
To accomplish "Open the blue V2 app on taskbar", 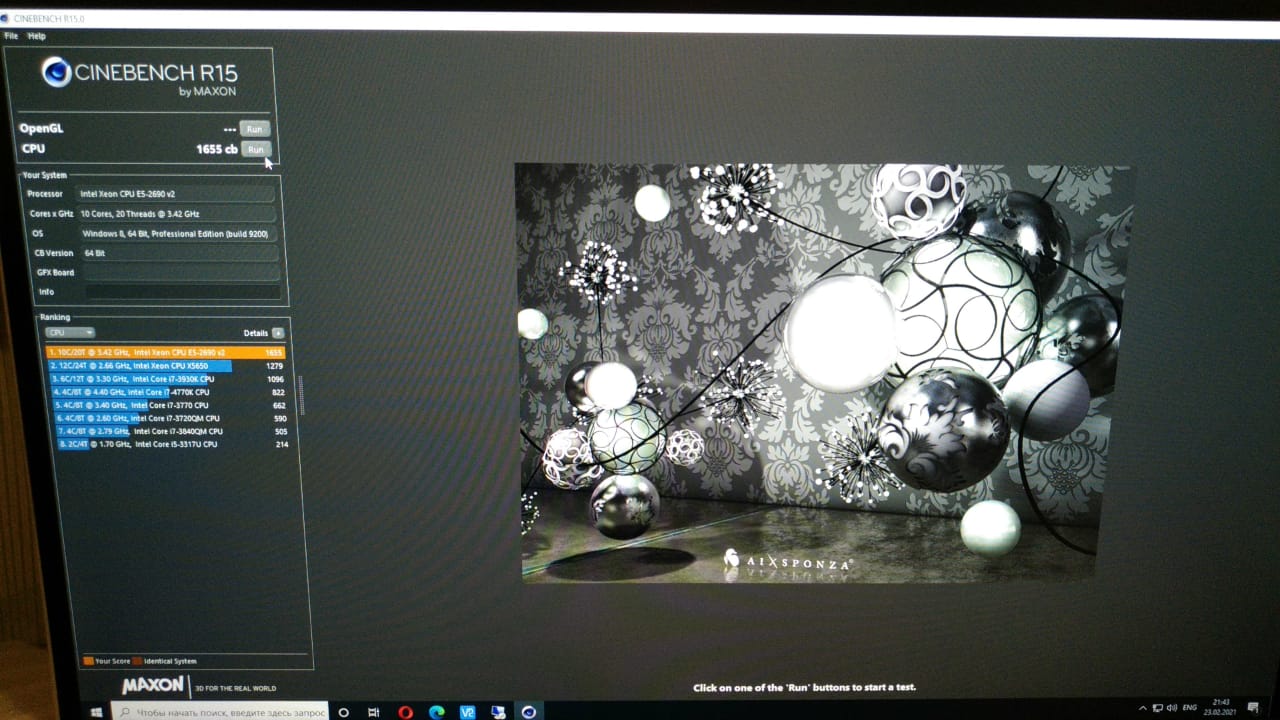I will [x=467, y=712].
